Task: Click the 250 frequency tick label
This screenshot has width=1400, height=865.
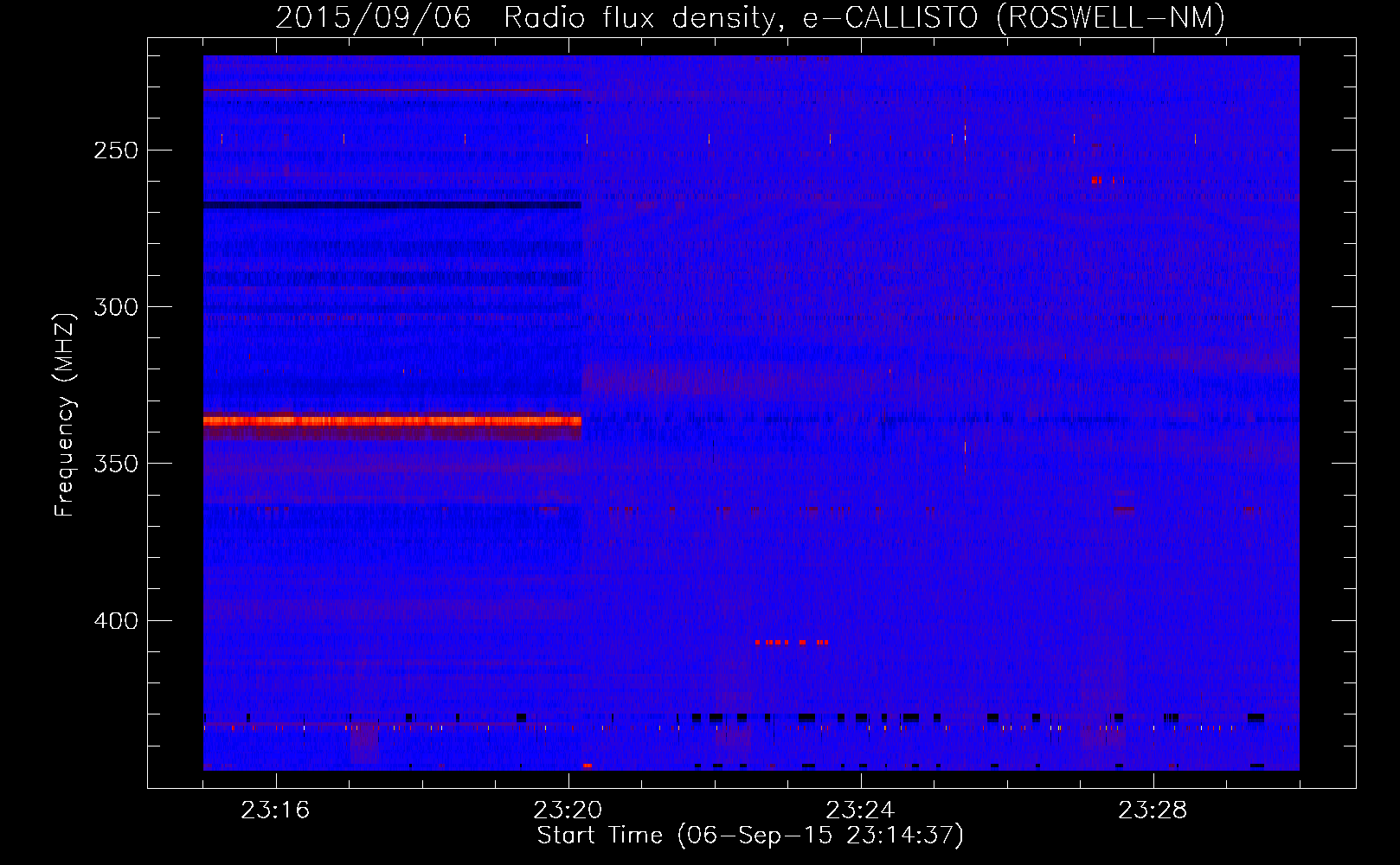Action: tap(116, 151)
